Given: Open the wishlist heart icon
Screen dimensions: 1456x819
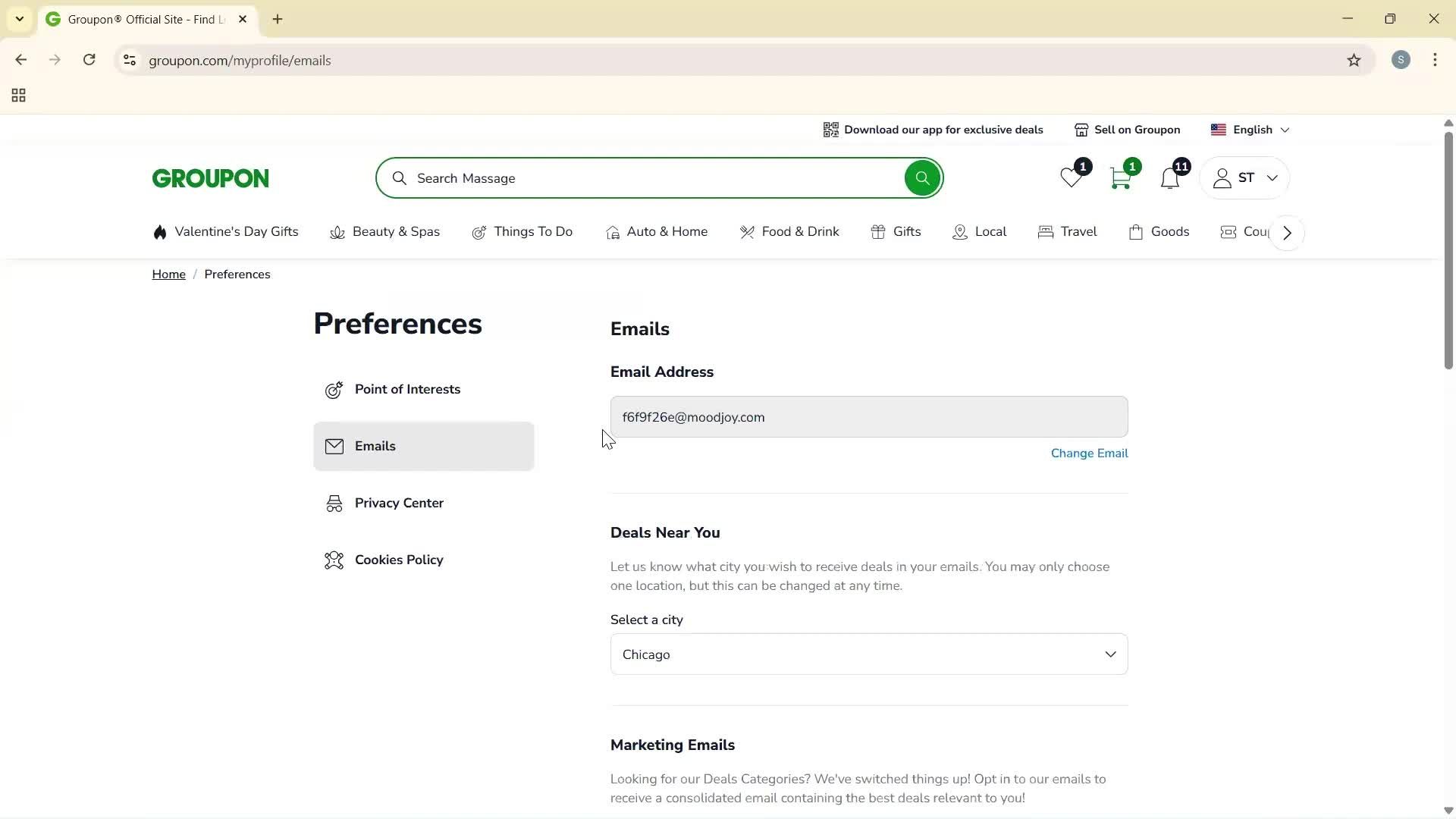Looking at the screenshot, I should click(x=1070, y=178).
